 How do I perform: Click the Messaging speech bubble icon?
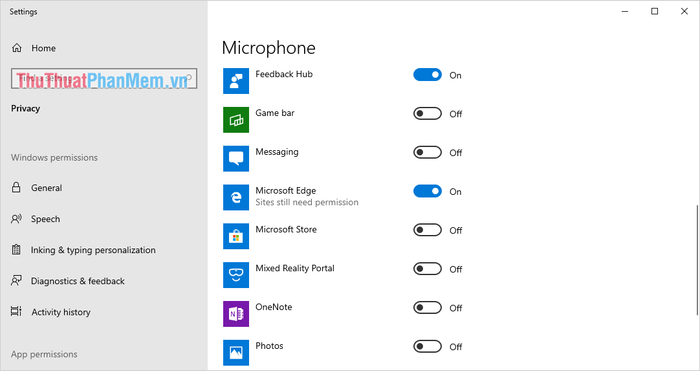coord(236,158)
